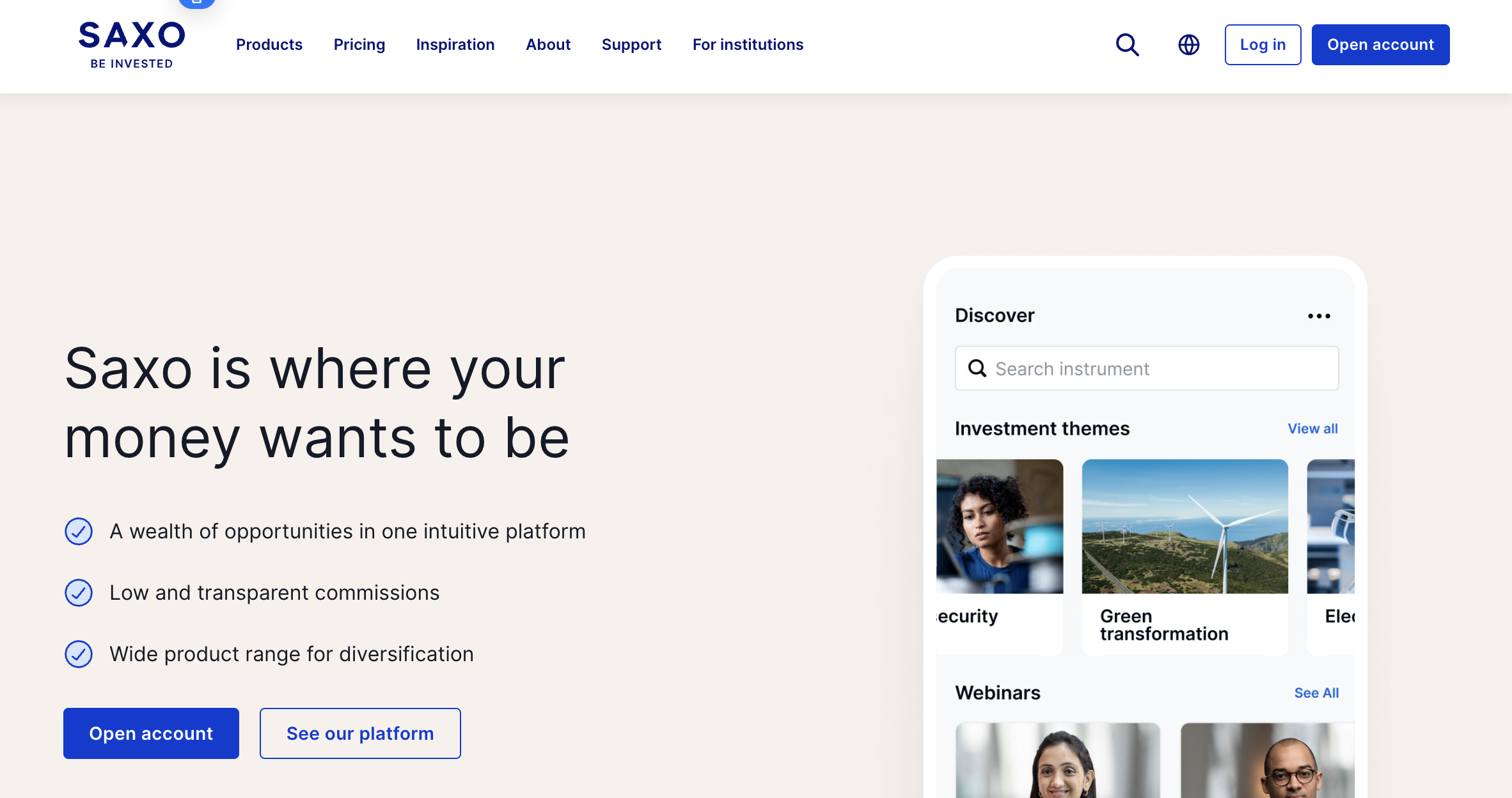Click See our platform button
1512x798 pixels.
pyautogui.click(x=360, y=733)
